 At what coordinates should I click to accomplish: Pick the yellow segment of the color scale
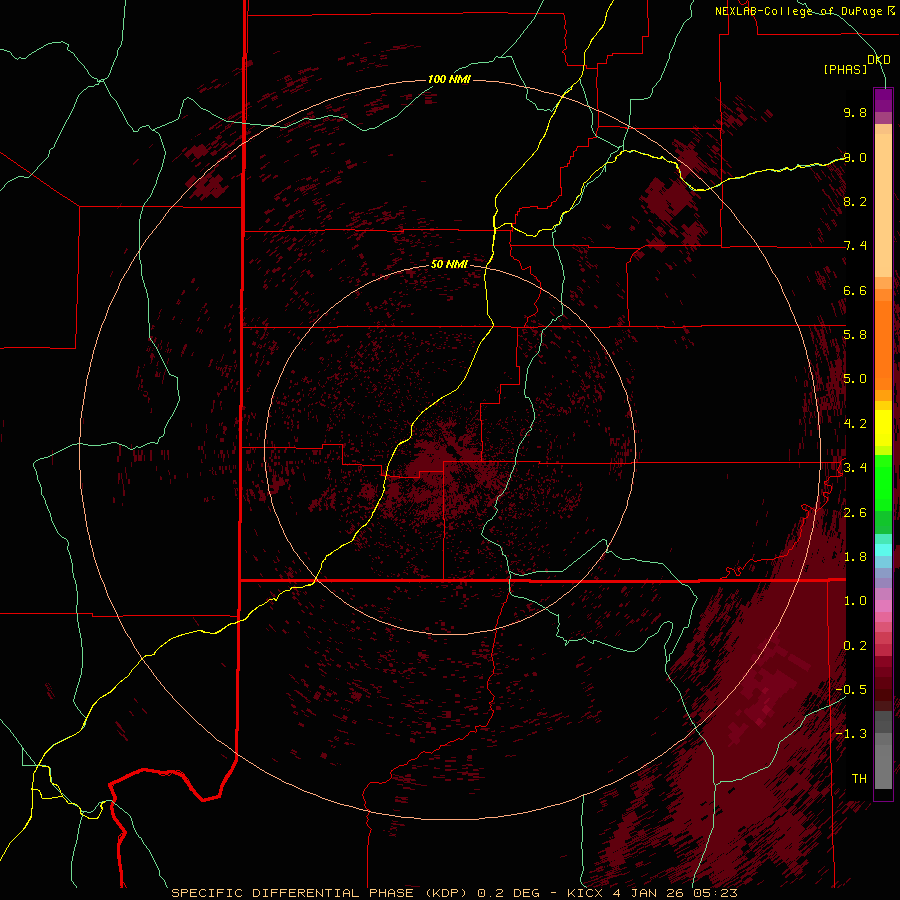[883, 428]
